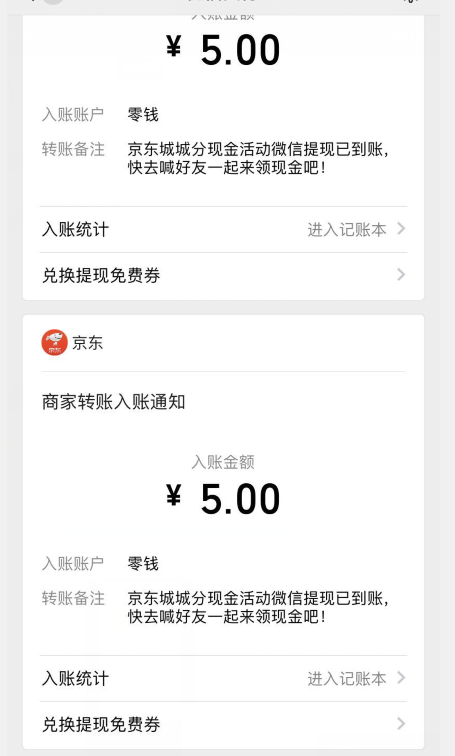Tap the 入账金额 label in the lower card
The height and width of the screenshot is (756, 455).
click(x=223, y=462)
